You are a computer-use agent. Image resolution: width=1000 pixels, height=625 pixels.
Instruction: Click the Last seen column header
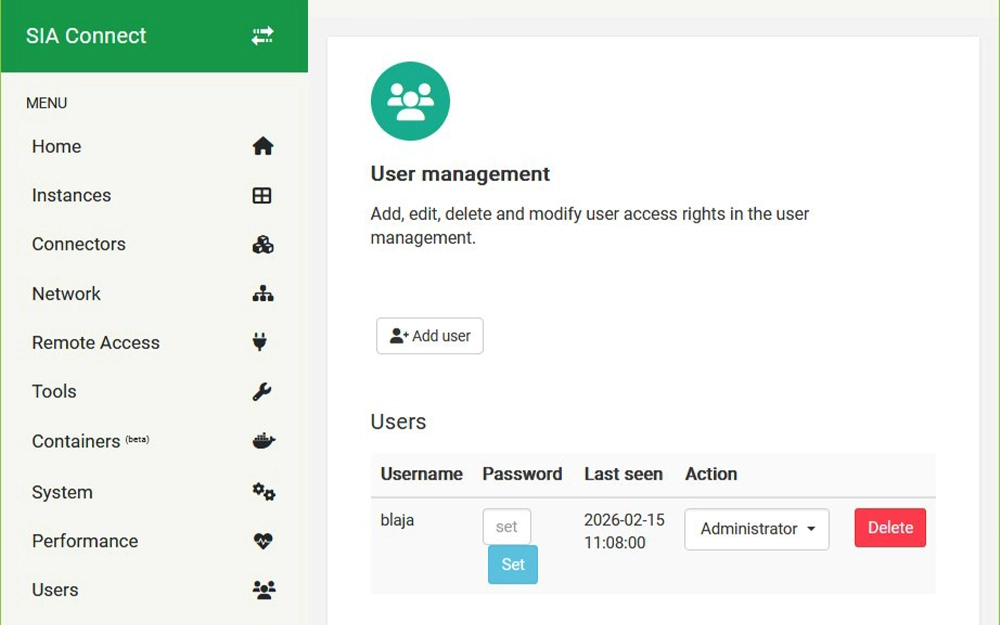(x=624, y=474)
